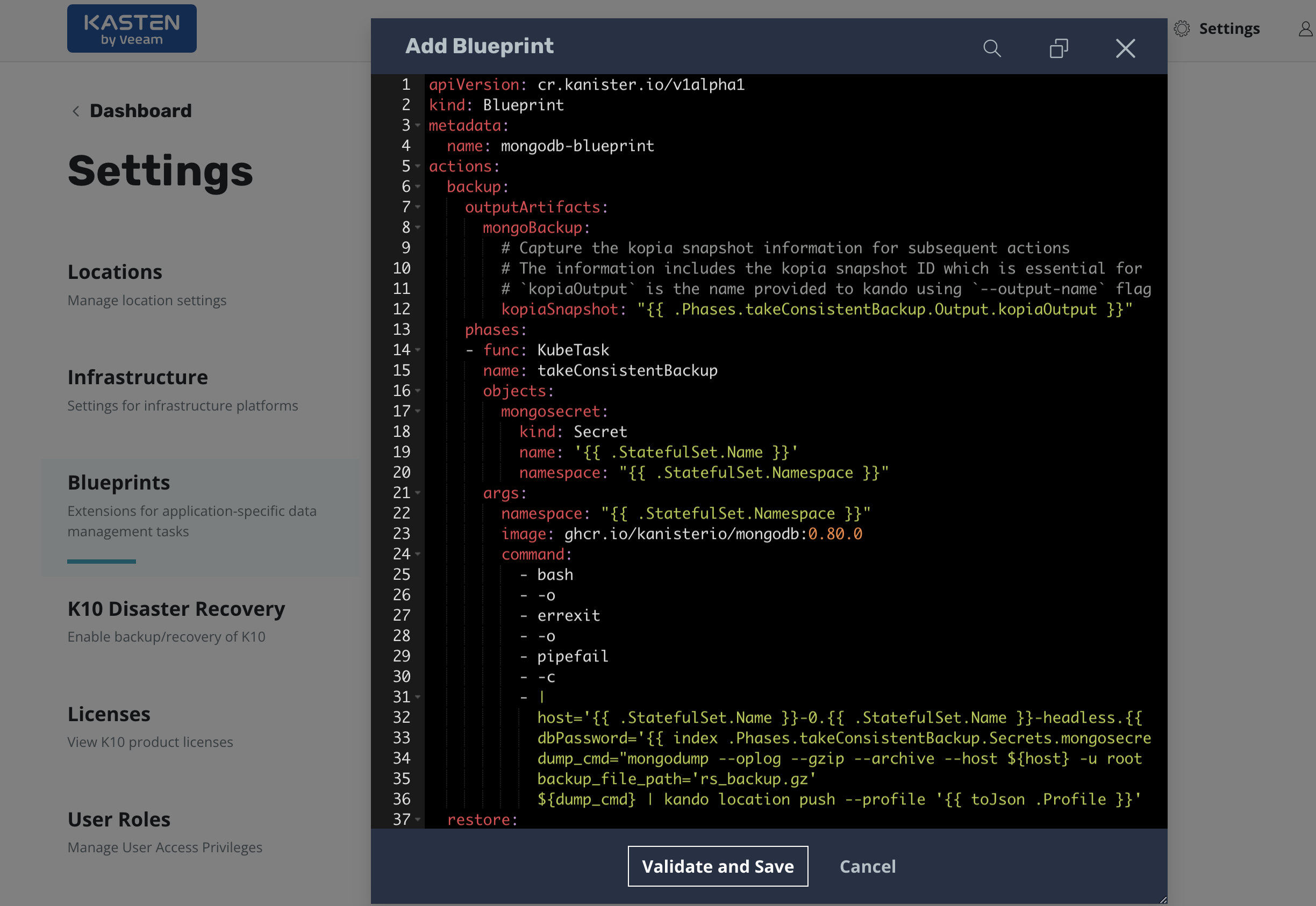Open the User Roles section
The image size is (1316, 906).
119,819
